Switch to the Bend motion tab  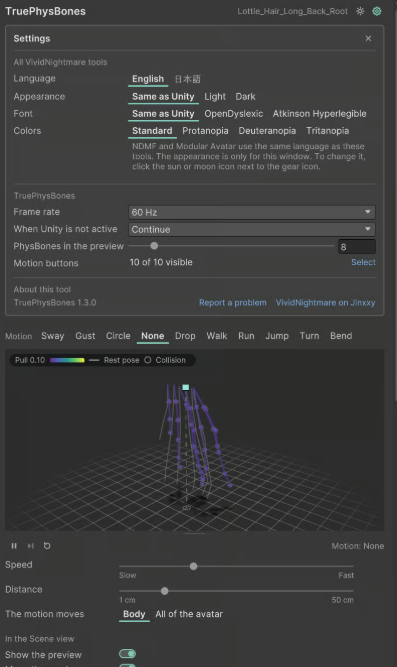pyautogui.click(x=341, y=336)
